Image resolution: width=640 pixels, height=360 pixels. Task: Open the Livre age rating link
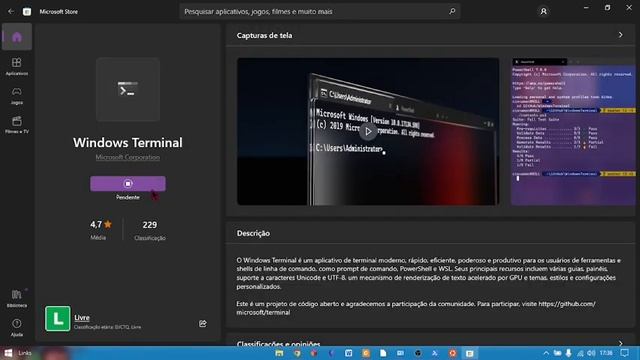[x=82, y=318]
